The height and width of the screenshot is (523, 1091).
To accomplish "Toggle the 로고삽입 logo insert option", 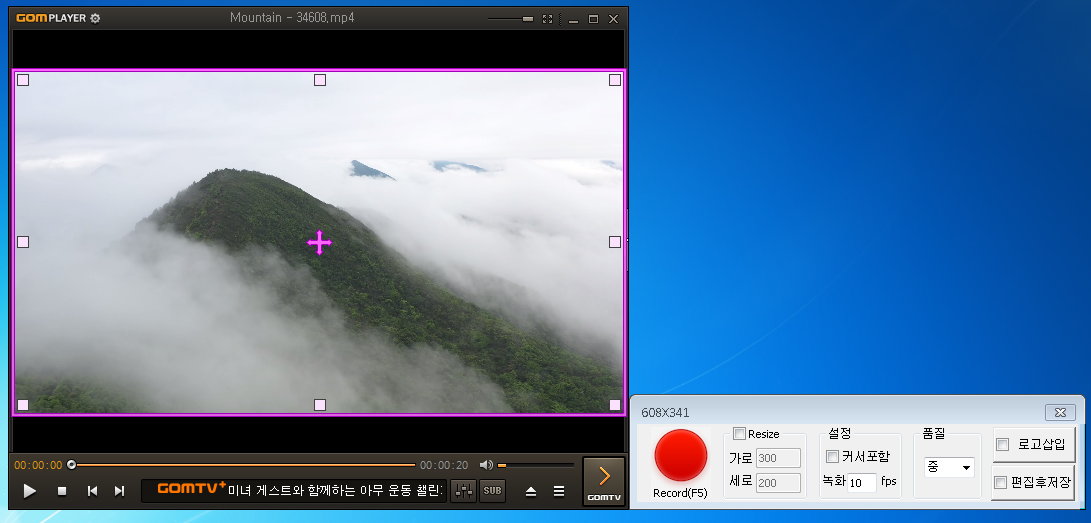I will (x=1034, y=445).
